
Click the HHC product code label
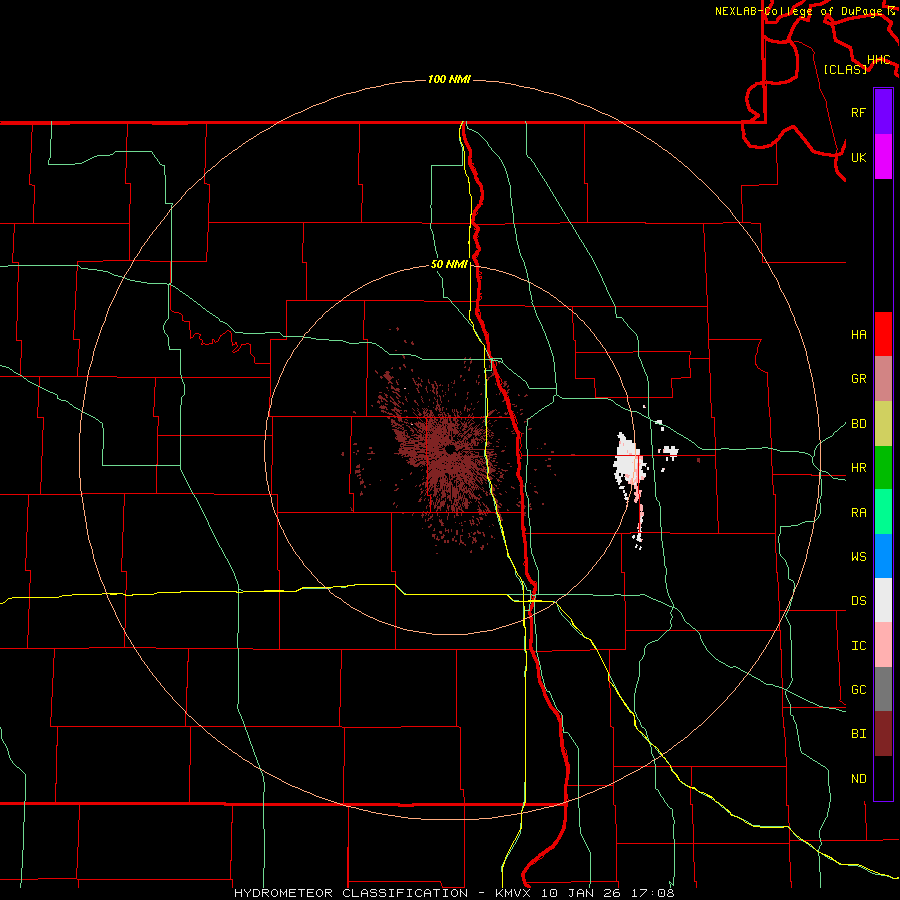coord(878,60)
